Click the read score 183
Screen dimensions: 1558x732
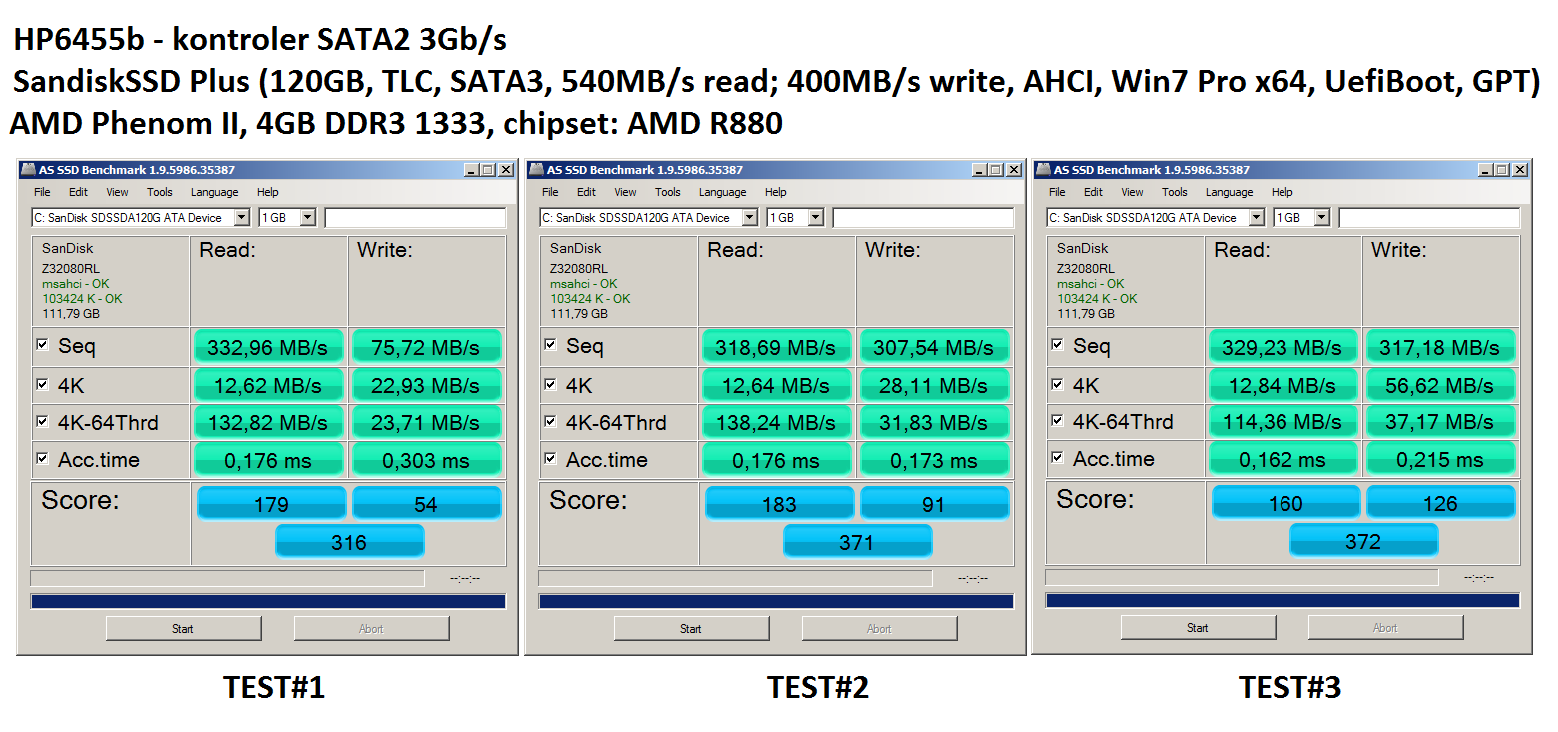coord(779,504)
